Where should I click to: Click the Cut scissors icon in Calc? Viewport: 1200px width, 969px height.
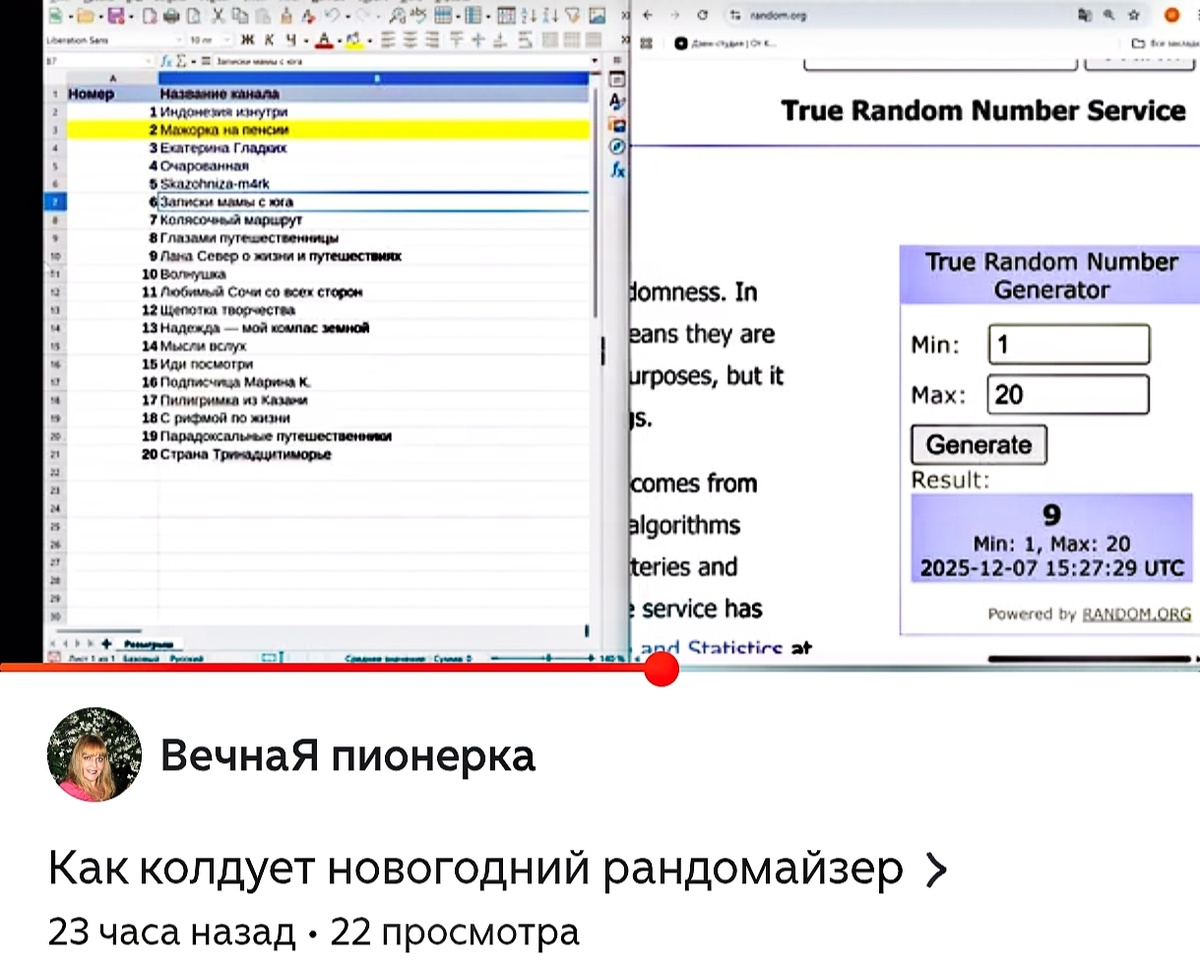(x=218, y=16)
